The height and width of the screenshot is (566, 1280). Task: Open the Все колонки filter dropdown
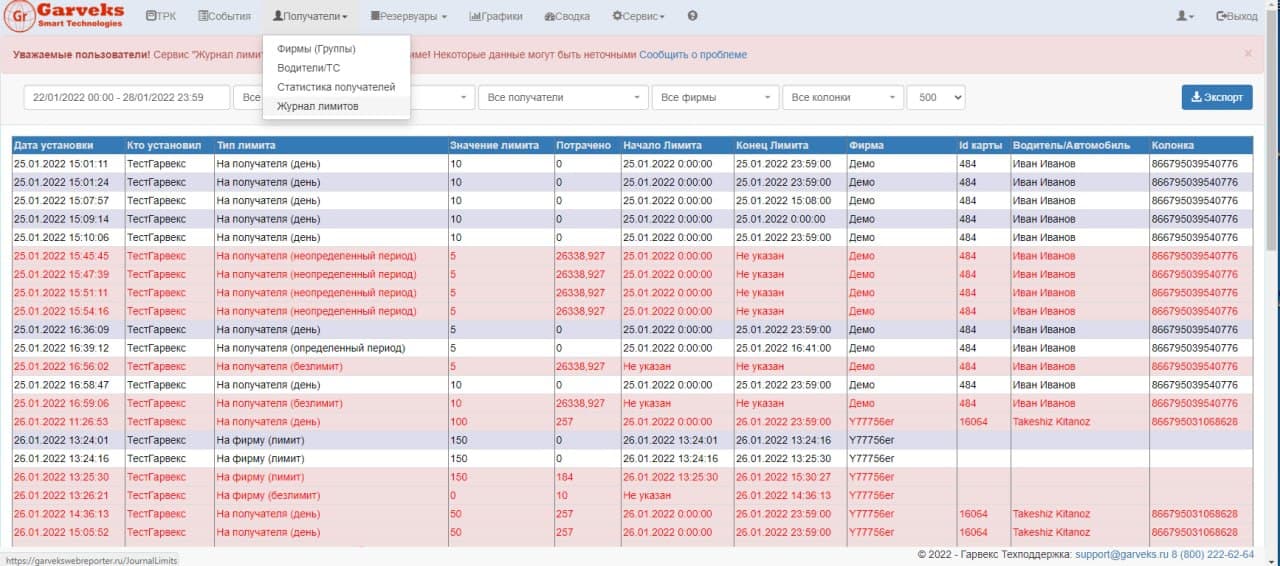point(842,97)
